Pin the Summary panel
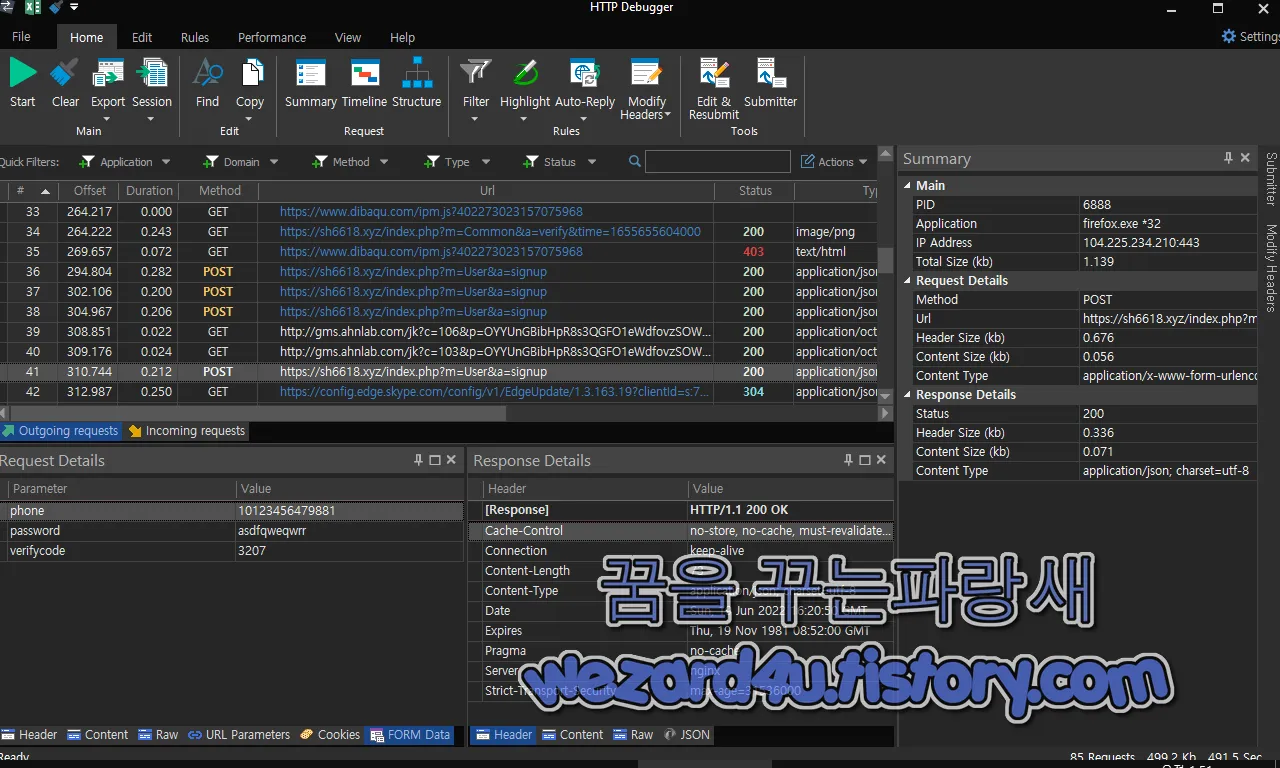This screenshot has height=768, width=1280. click(x=1228, y=158)
